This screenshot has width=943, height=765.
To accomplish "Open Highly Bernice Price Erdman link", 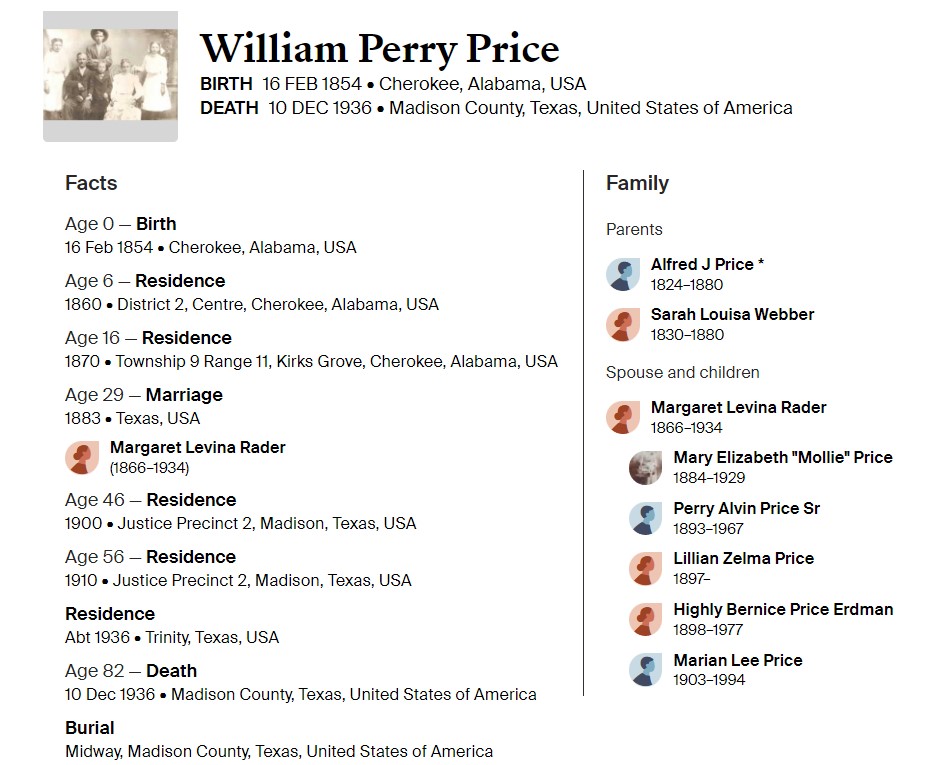I will click(x=783, y=610).
